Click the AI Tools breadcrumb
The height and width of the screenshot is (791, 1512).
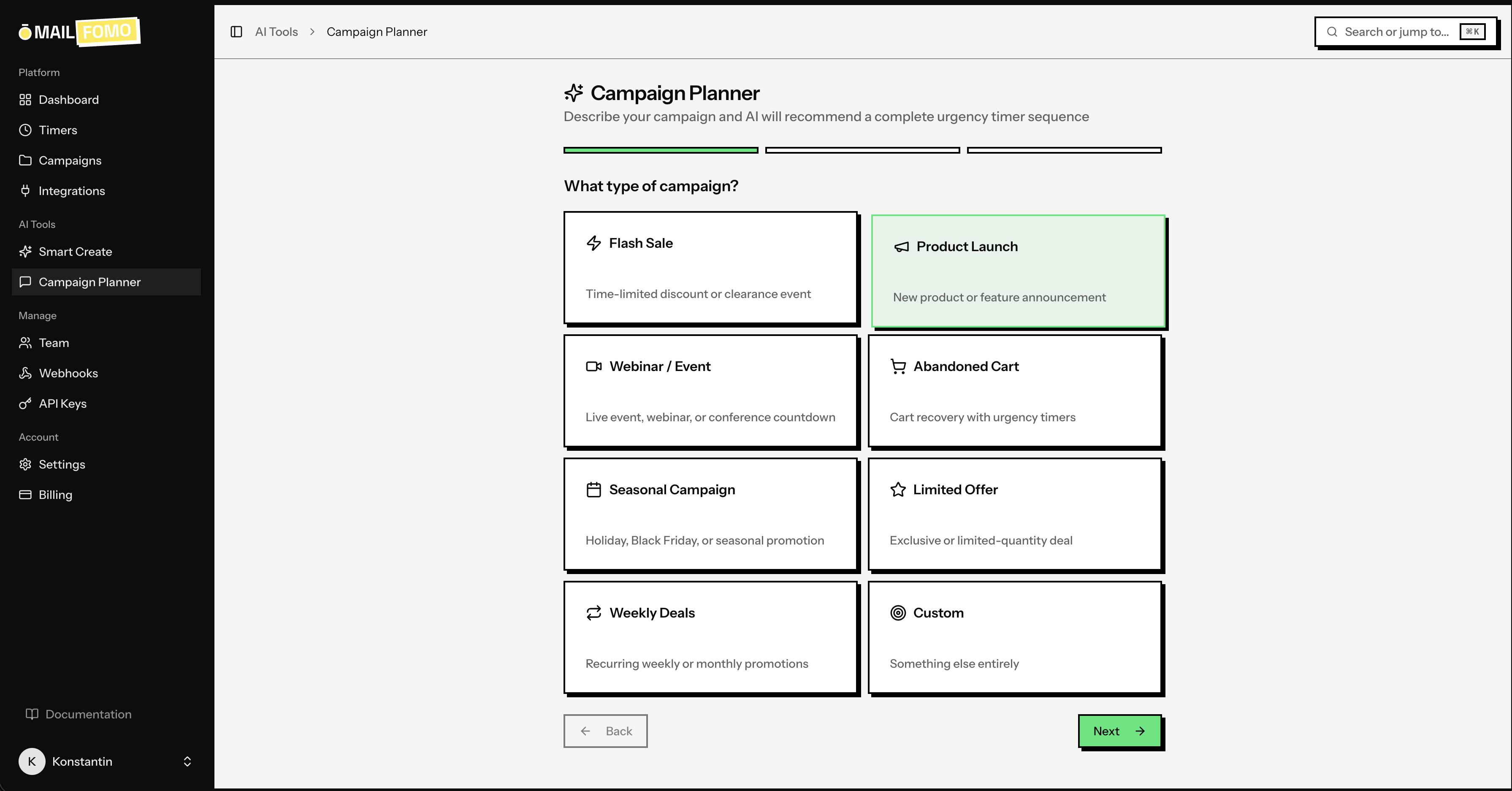276,32
